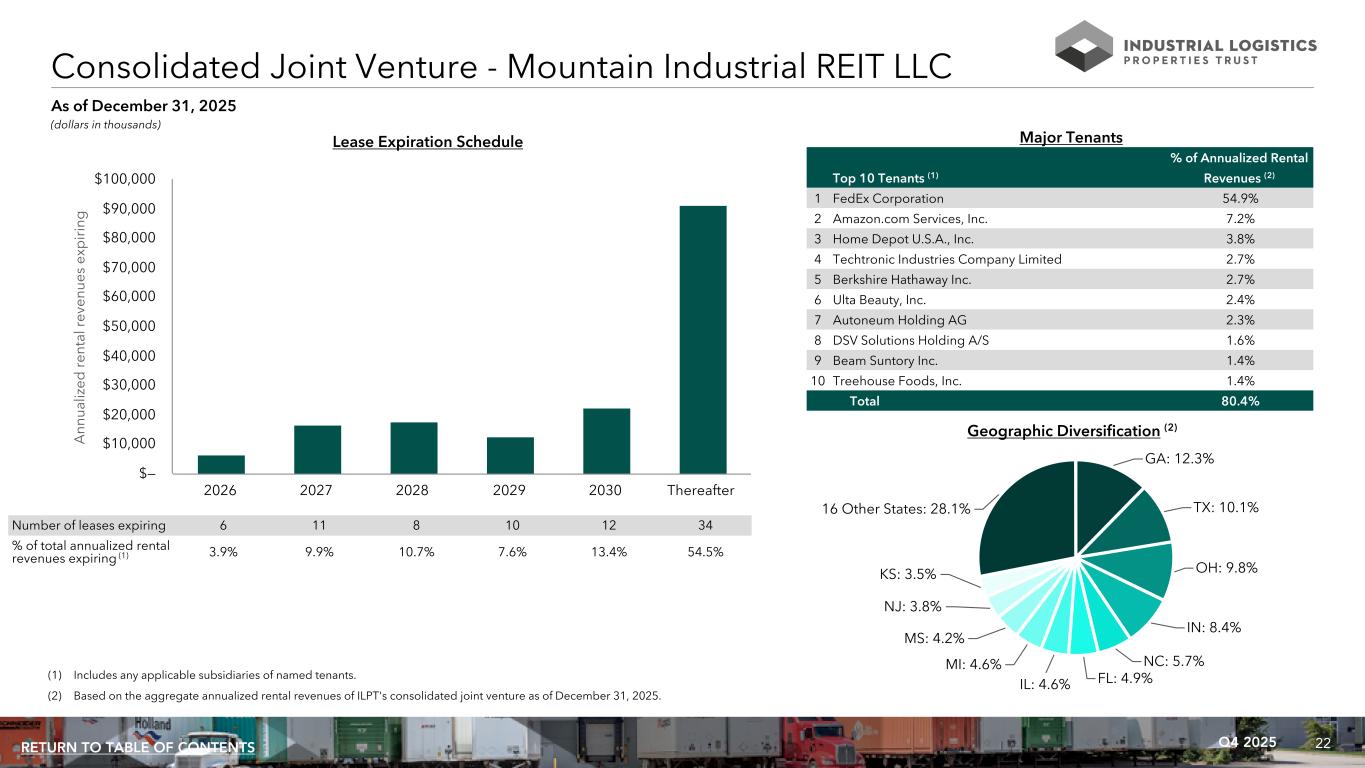Screen dimensions: 1365x768
Task: Select the Total 80.4% table row
Action: pyautogui.click(x=1059, y=400)
